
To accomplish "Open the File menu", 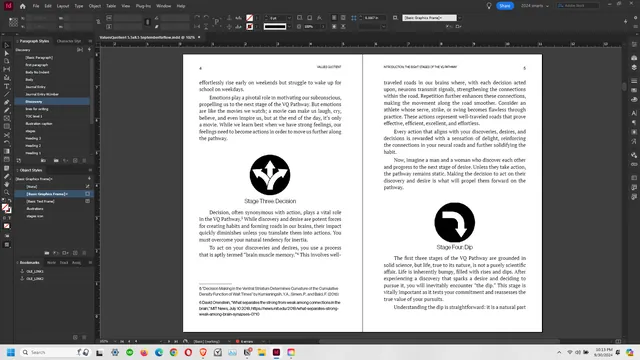I will tap(36, 6).
